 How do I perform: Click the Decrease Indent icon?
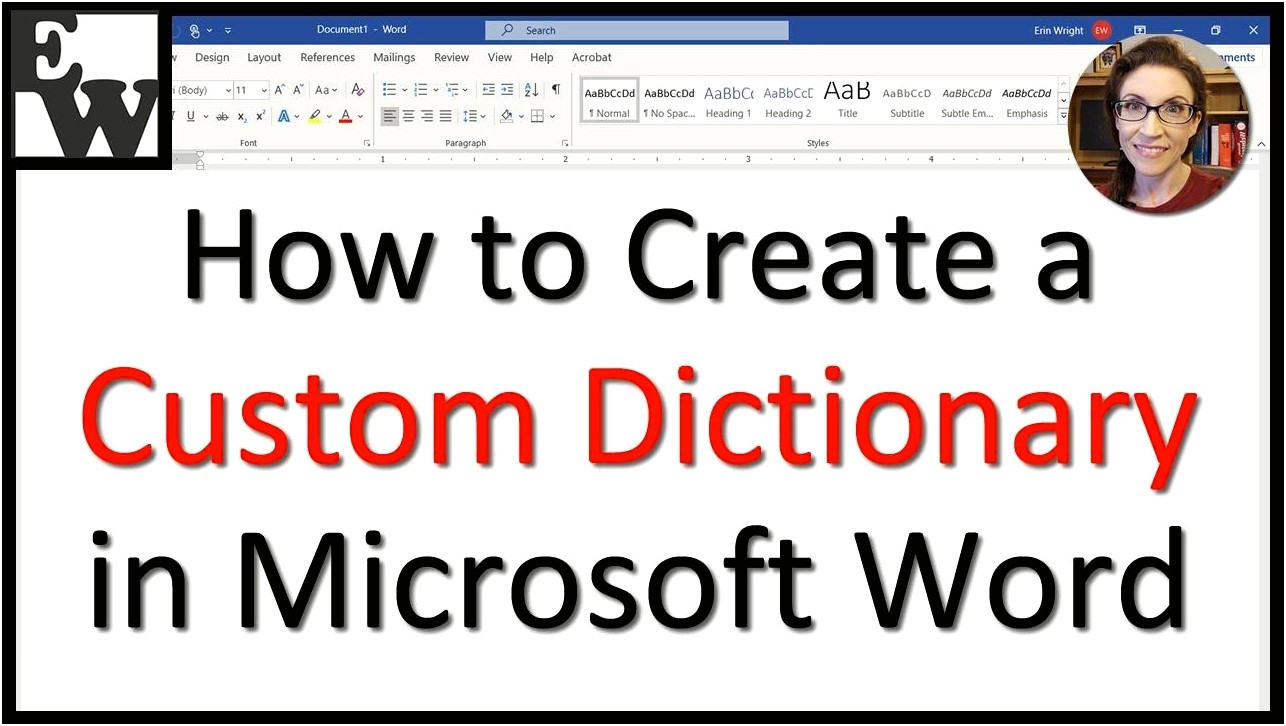tap(488, 90)
